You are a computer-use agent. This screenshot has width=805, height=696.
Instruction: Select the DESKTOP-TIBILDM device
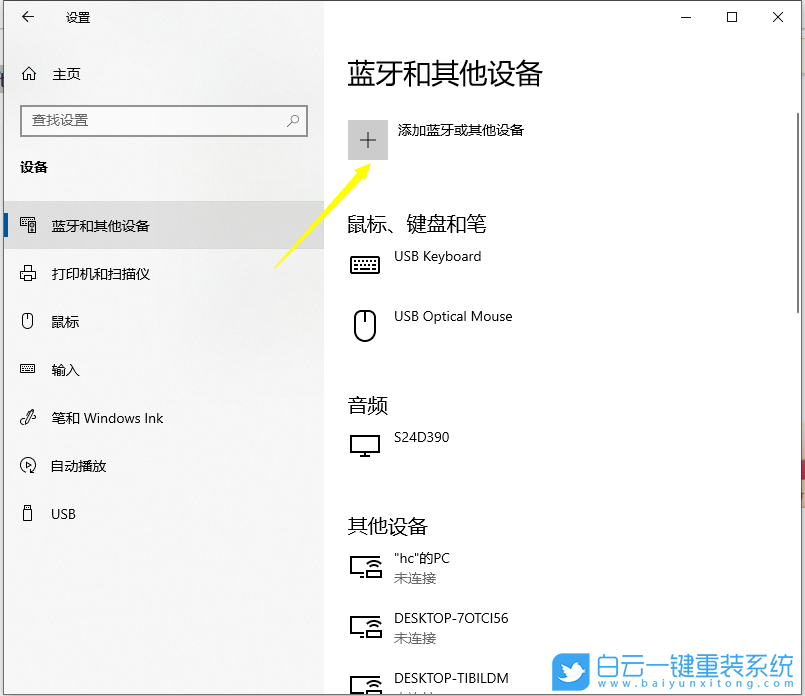pos(450,678)
